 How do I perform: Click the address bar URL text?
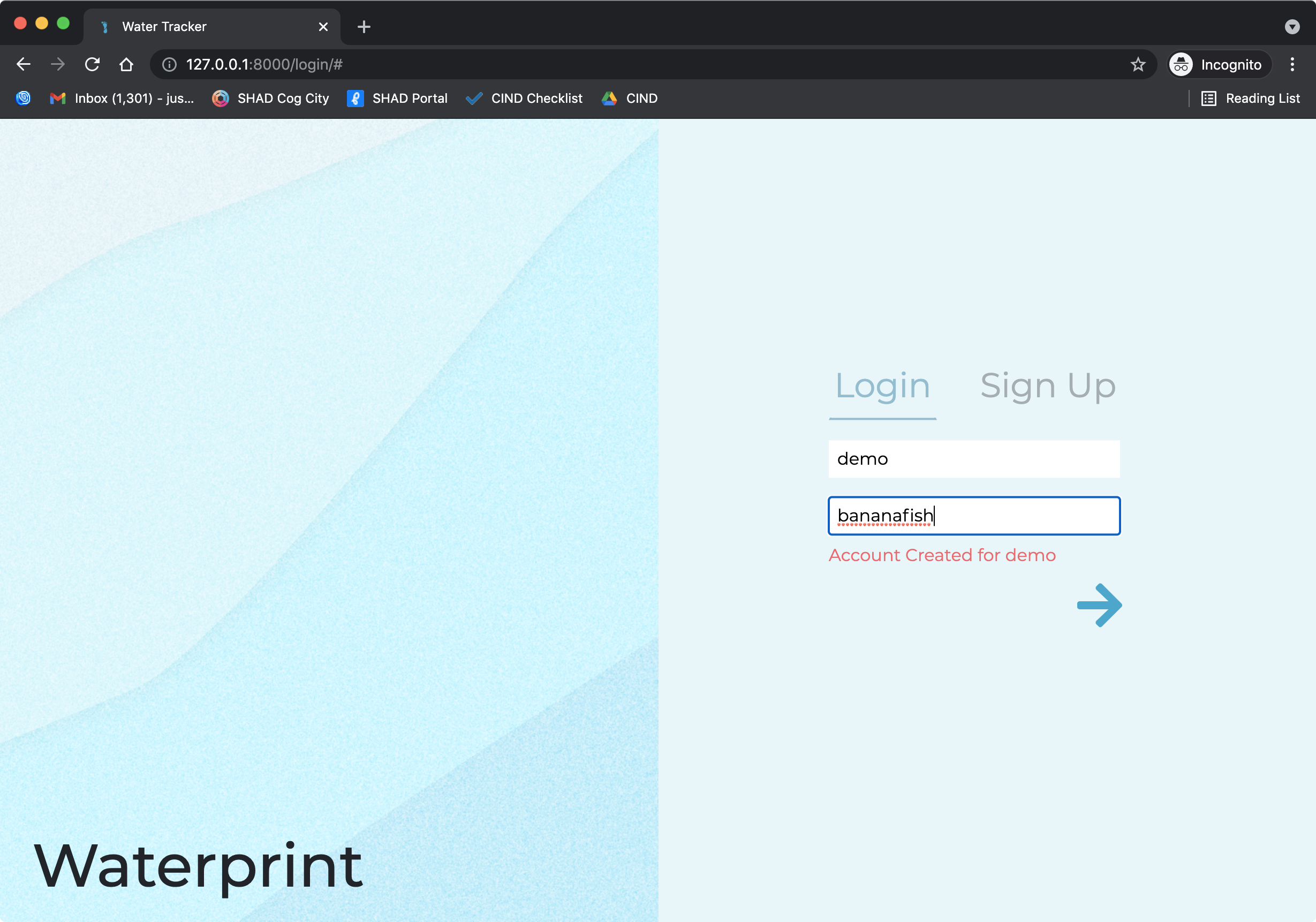pos(263,64)
